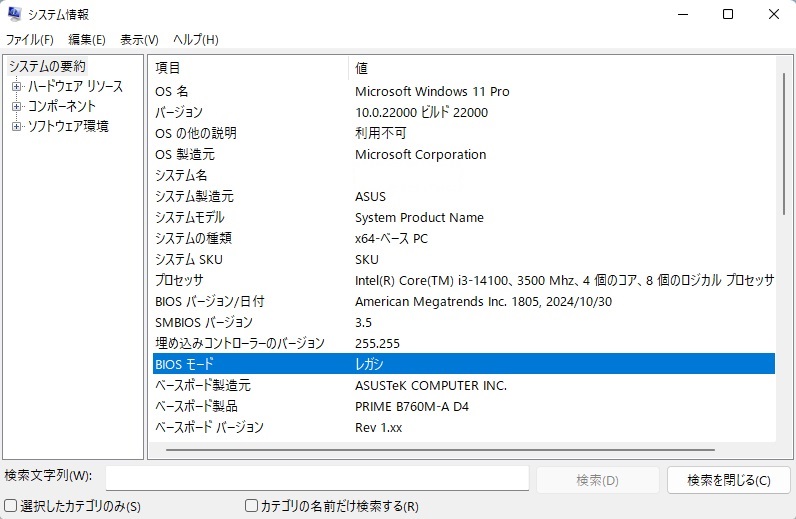Select the OS 名 row
This screenshot has width=796, height=519.
[x=464, y=91]
